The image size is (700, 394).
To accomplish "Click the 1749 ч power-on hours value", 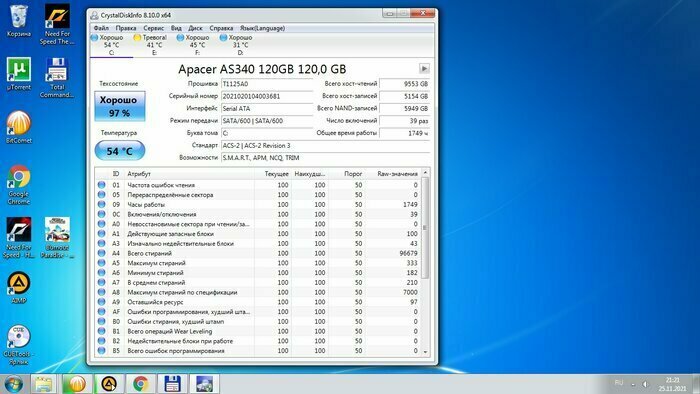I will tap(404, 133).
